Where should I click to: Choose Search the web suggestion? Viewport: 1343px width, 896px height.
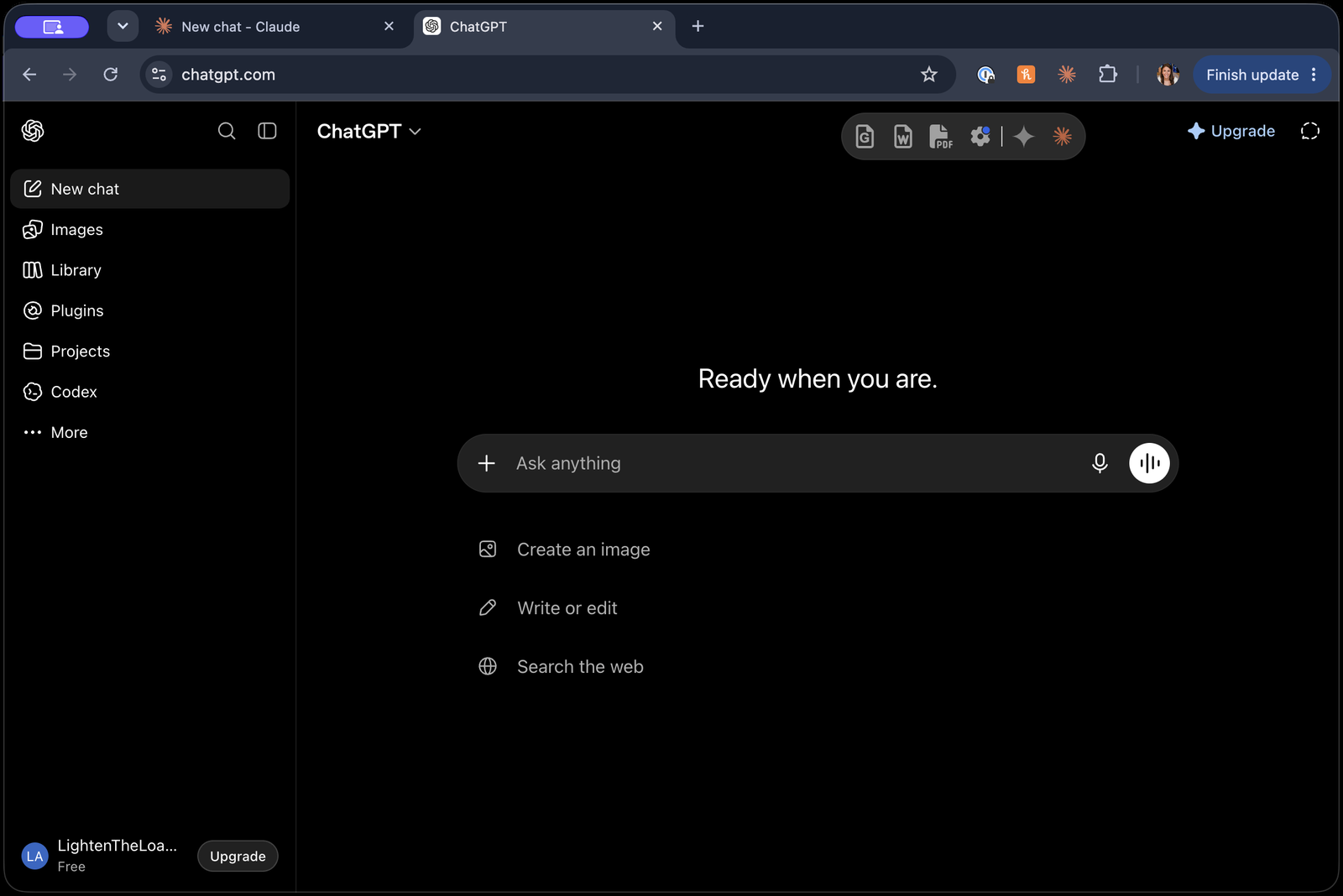580,667
